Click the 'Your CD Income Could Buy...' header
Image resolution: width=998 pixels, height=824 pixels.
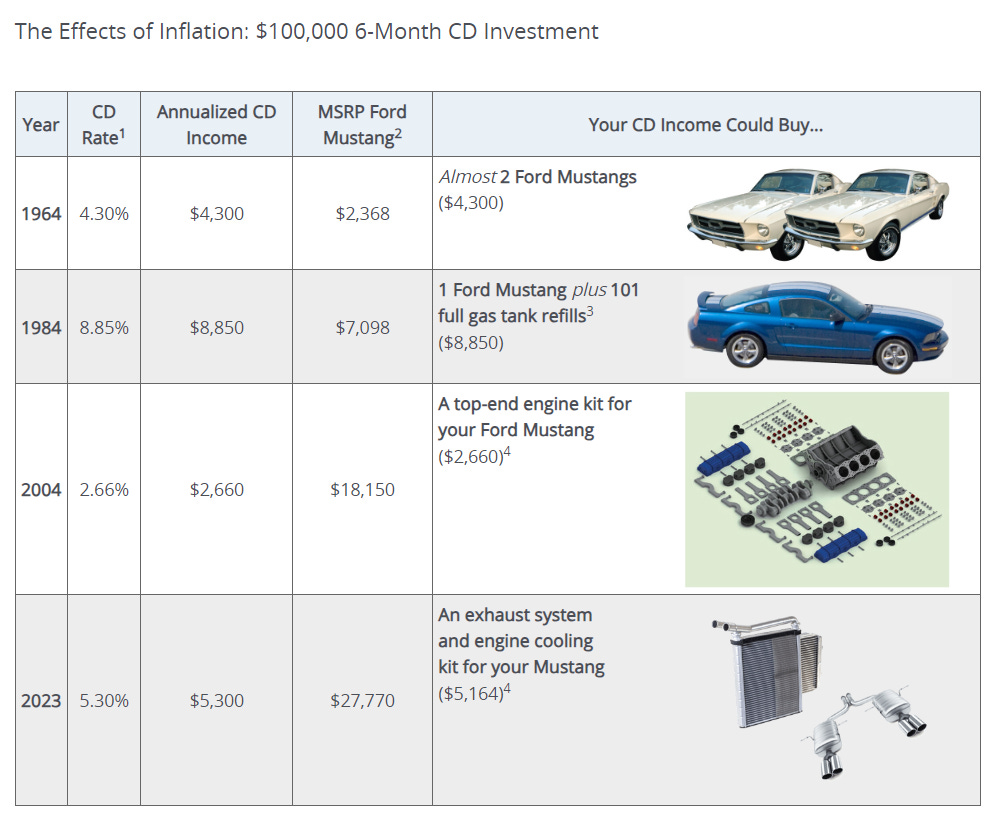pos(706,125)
